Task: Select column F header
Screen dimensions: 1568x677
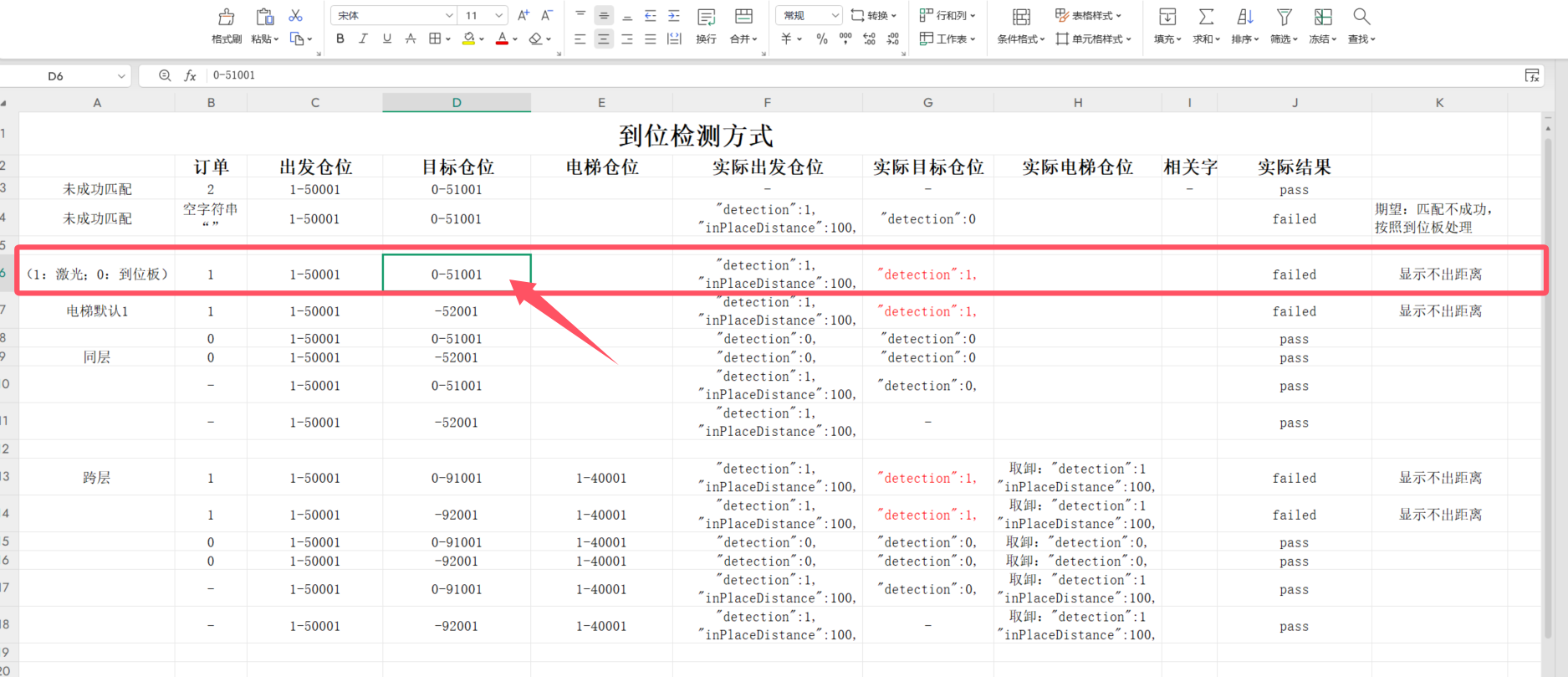Action: pyautogui.click(x=767, y=102)
